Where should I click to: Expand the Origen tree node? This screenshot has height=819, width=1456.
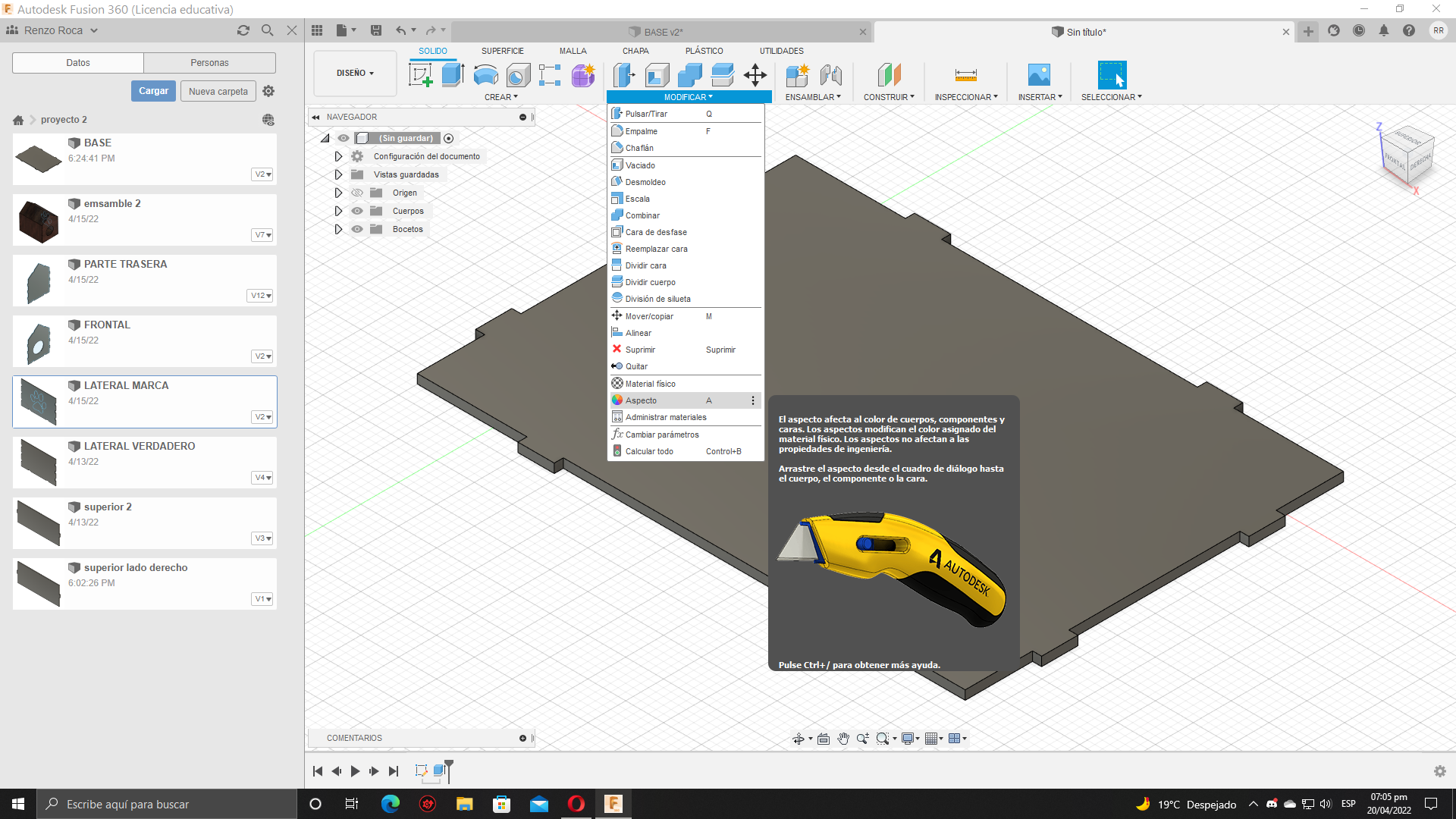(x=338, y=193)
